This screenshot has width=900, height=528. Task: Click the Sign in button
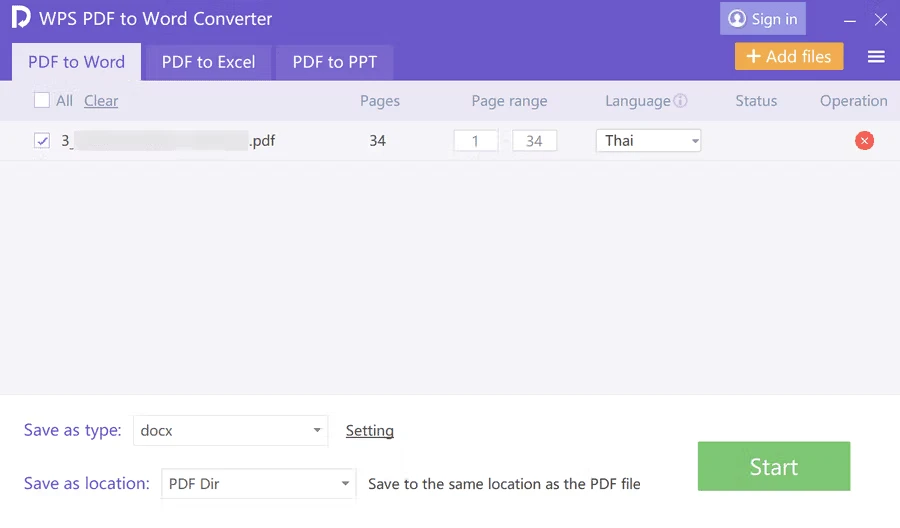(763, 19)
